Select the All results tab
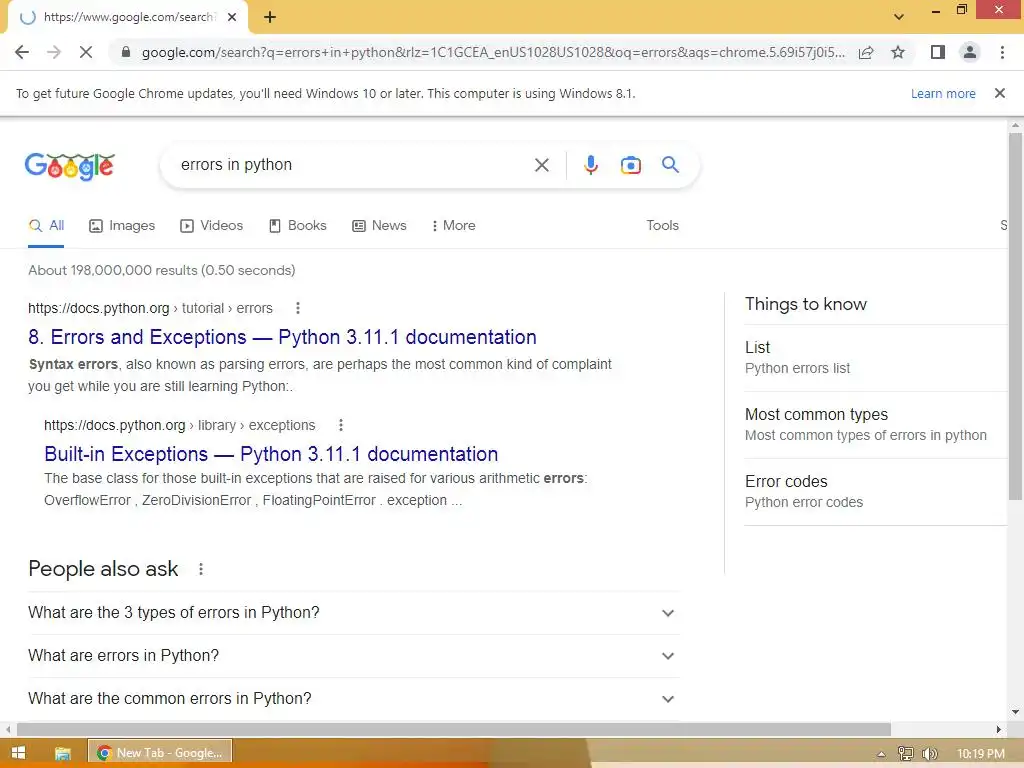1024x768 pixels. [46, 225]
